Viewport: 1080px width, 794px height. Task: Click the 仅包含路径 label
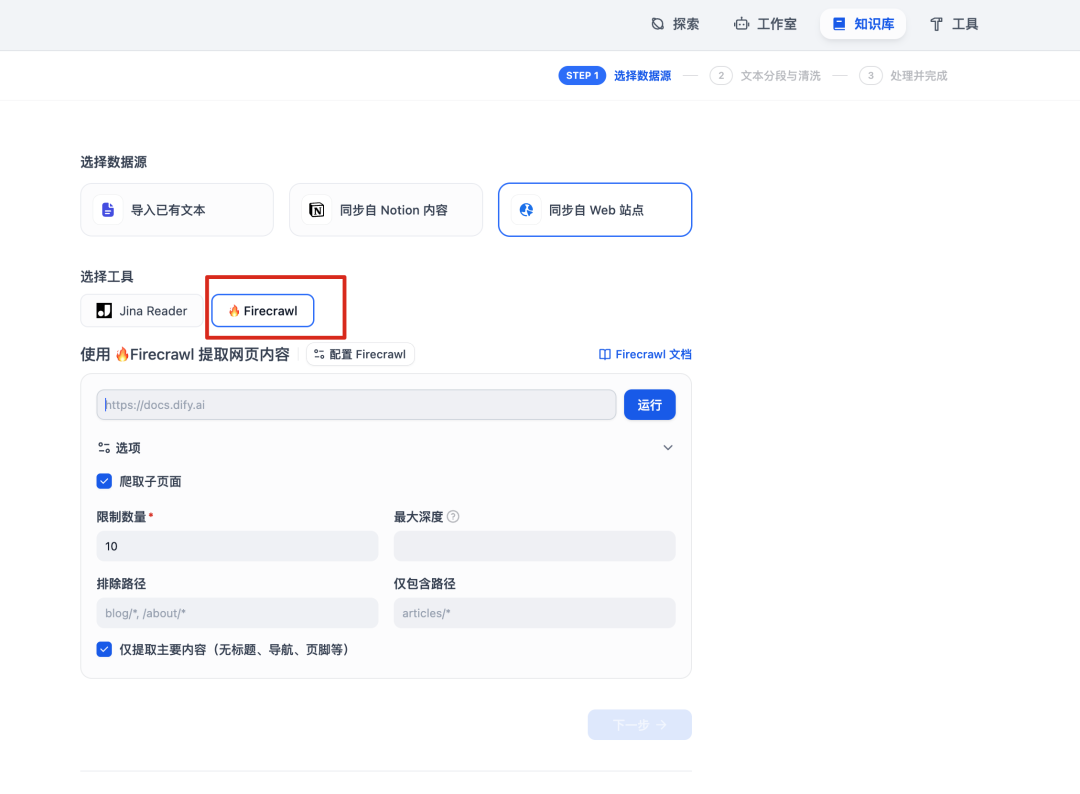coord(425,584)
